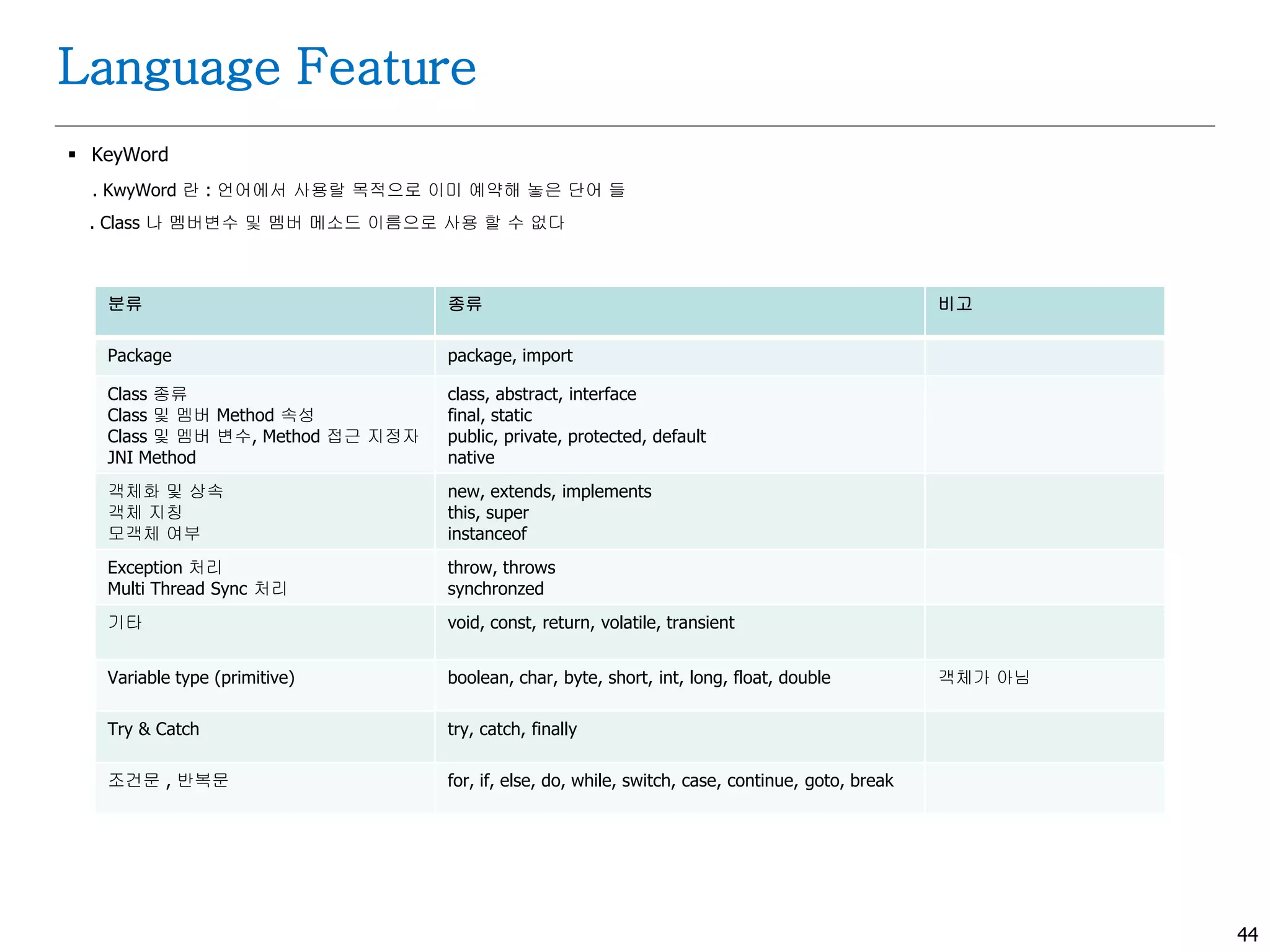Click the 'Class 및 멤버 Method 속성' label

211,415
